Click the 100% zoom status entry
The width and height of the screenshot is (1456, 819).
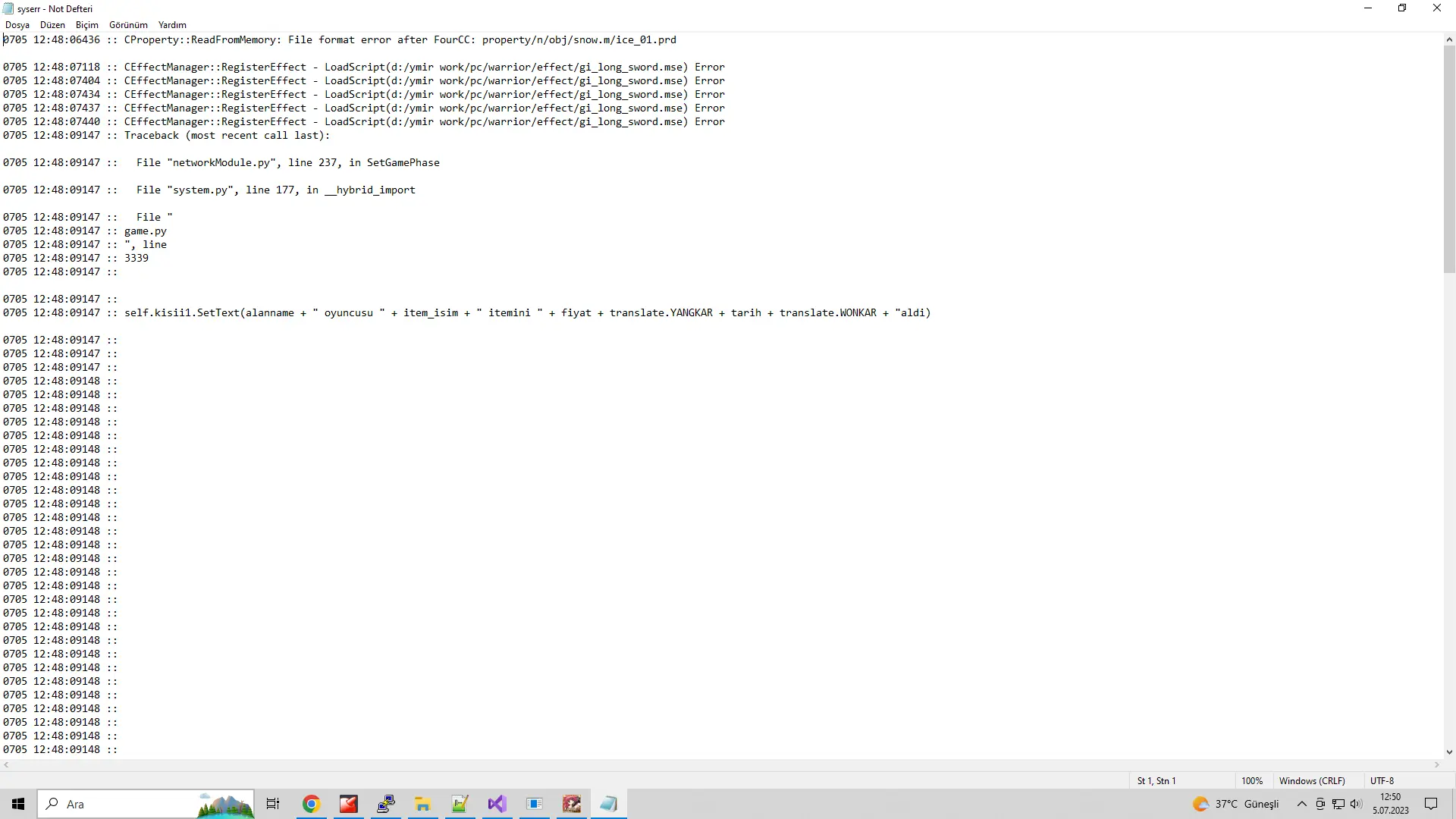tap(1252, 780)
